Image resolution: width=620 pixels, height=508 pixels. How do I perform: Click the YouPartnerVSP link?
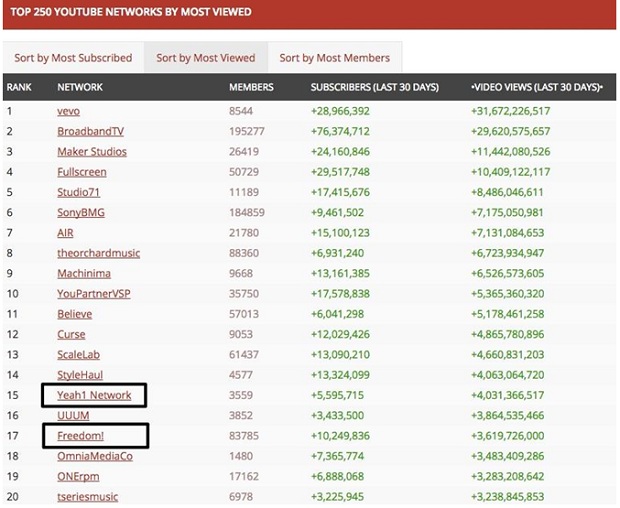pos(94,294)
